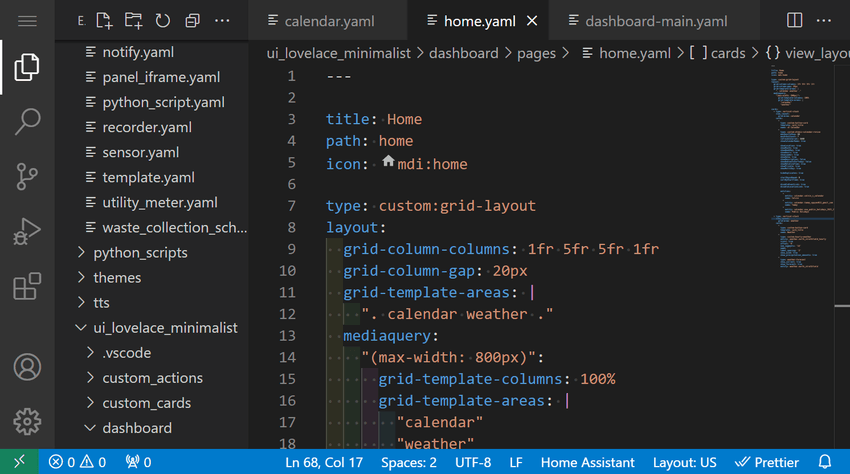Open the Extensions view

click(27, 286)
